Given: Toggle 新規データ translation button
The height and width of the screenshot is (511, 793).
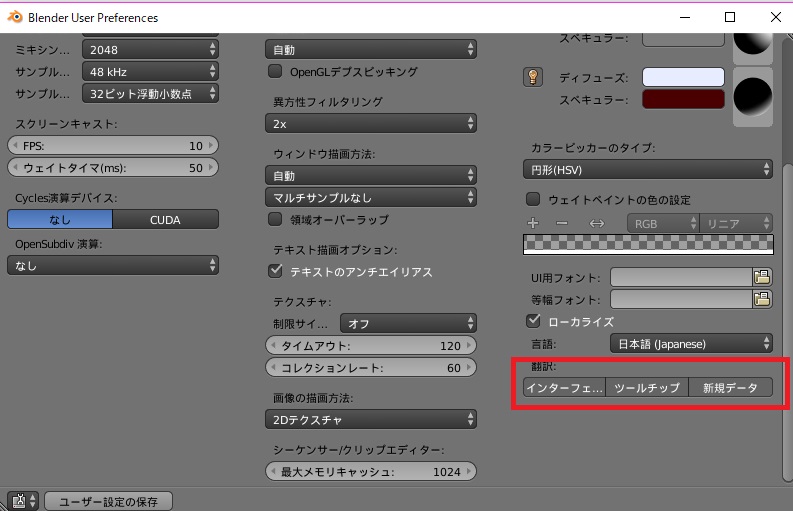Looking at the screenshot, I should click(730, 388).
